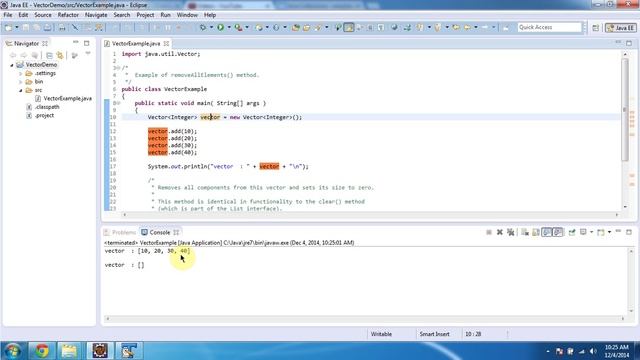Click the editor vertical scrollbar
The image size is (640, 360).
pyautogui.click(x=625, y=110)
